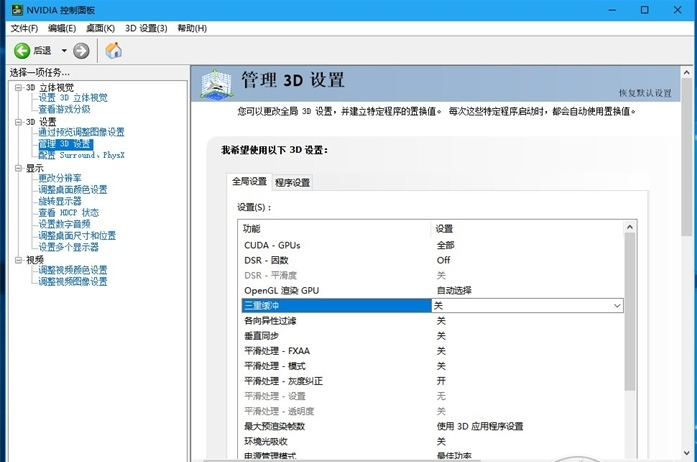The image size is (697, 462).
Task: Open 配置 Surround、PhysX task
Action: coord(81,155)
